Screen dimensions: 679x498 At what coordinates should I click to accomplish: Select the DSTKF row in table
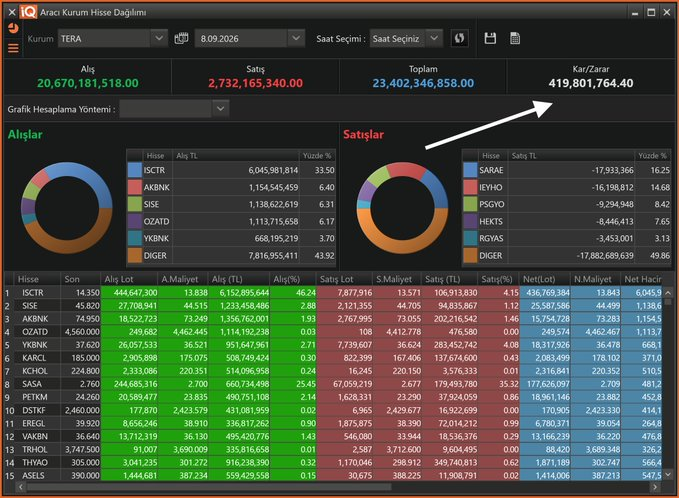[333, 410]
